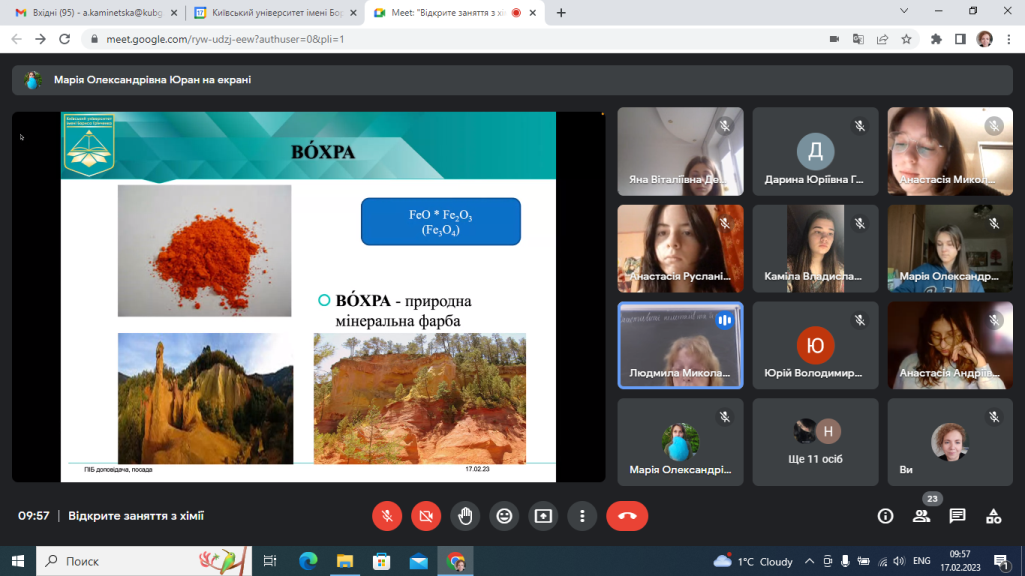This screenshot has height=576, width=1025.
Task: Open the chat with everyone icon
Action: (x=957, y=516)
